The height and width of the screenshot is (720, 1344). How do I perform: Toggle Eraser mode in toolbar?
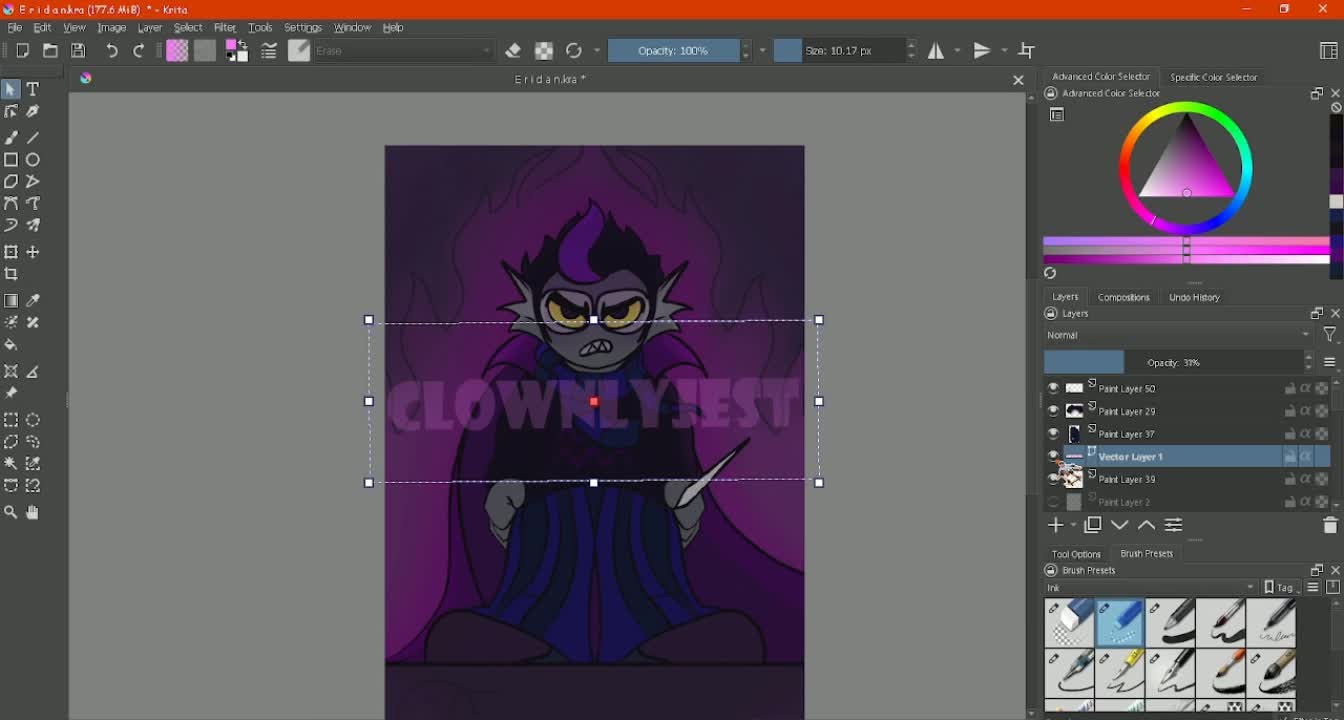514,51
